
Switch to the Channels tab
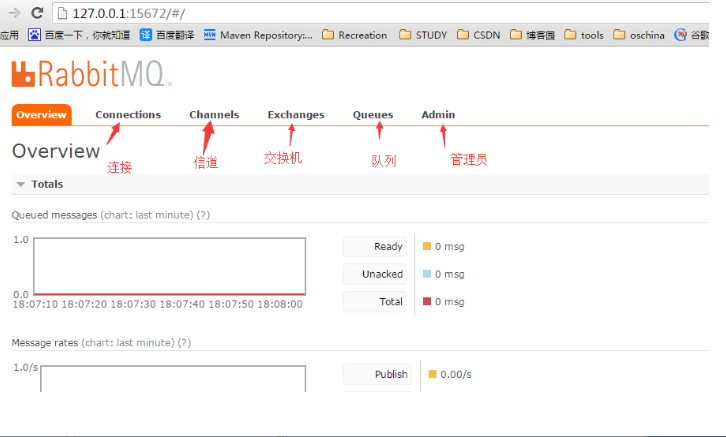[x=214, y=115]
